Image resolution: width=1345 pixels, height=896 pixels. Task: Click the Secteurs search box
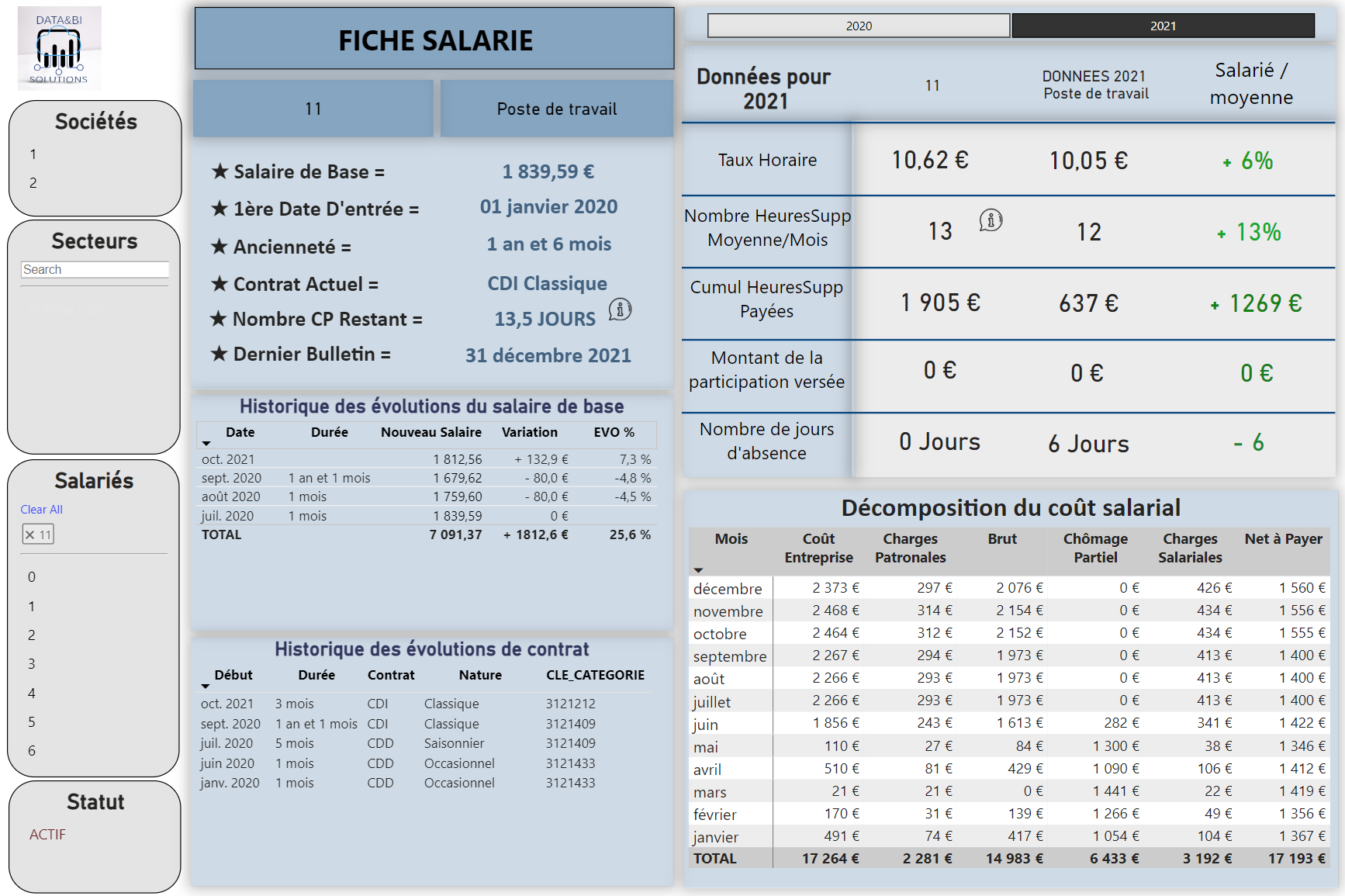pos(94,269)
